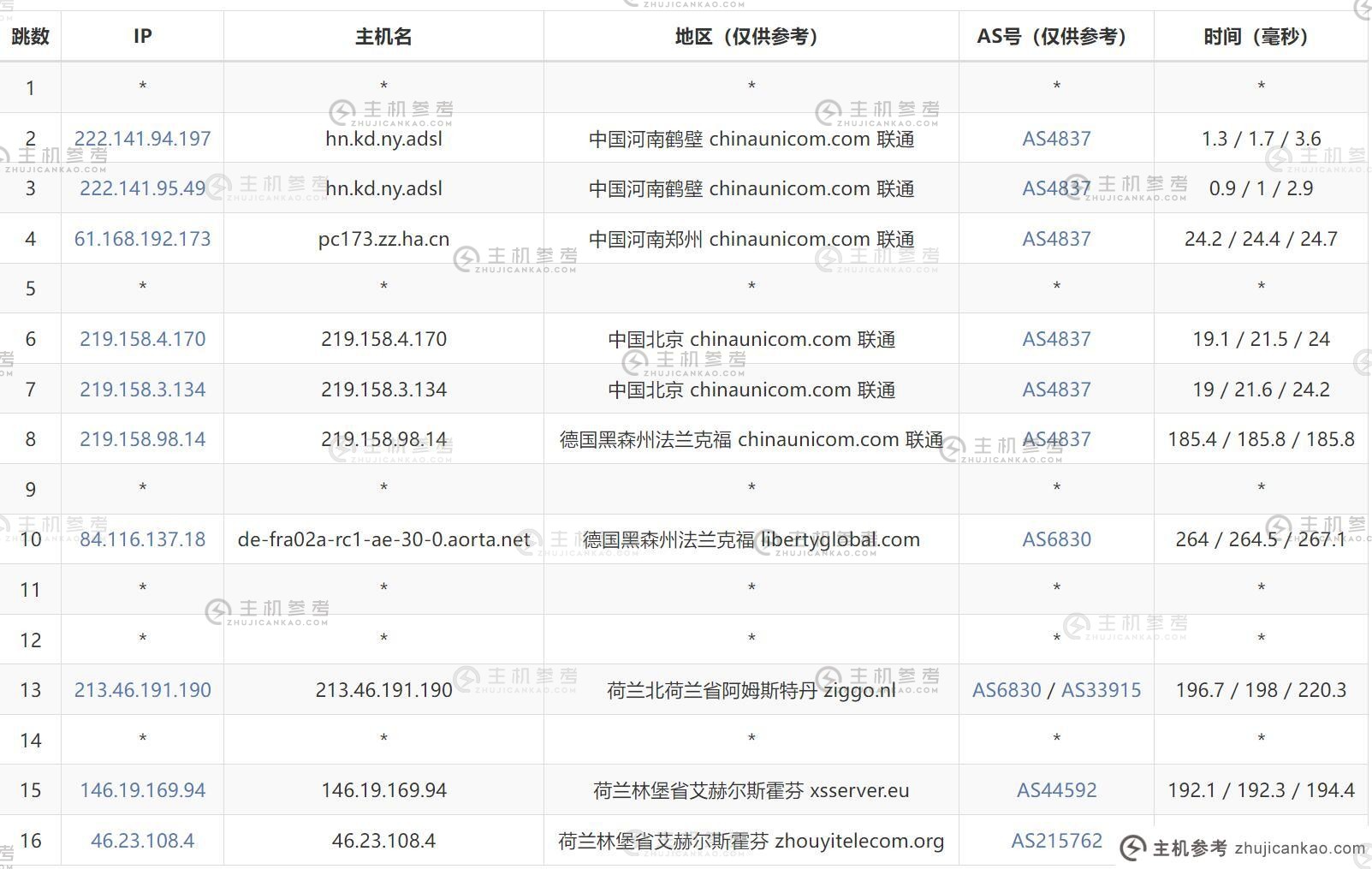Open IP link 219.158.3.134

pyautogui.click(x=142, y=390)
